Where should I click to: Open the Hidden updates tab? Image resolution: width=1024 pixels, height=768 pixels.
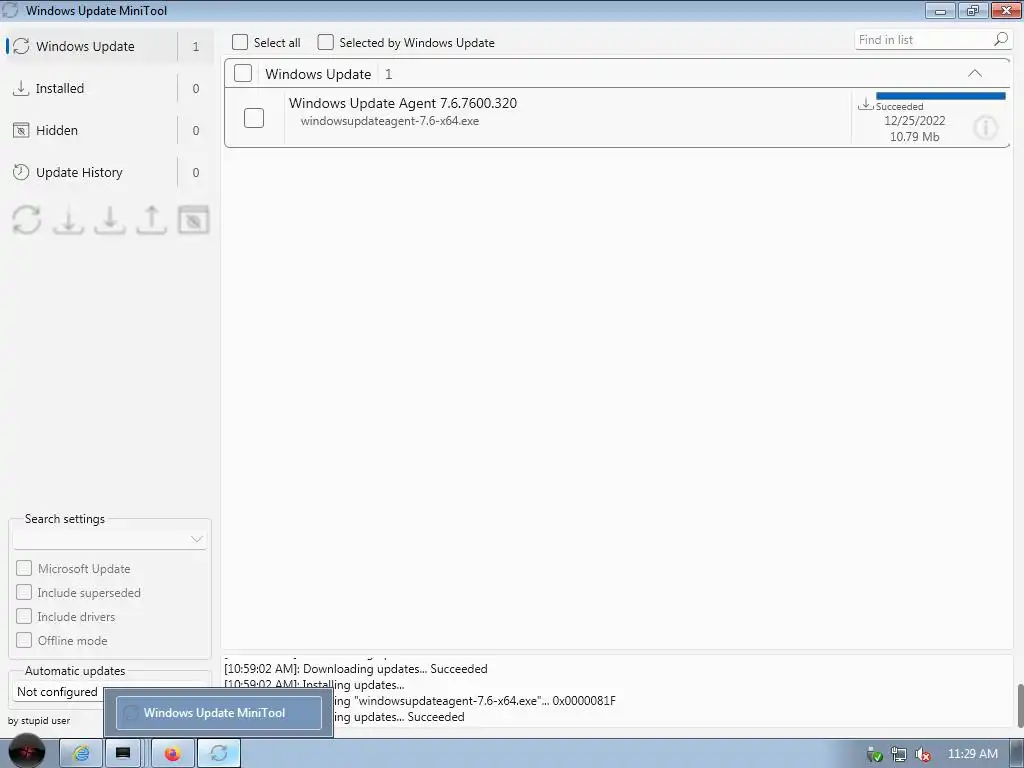110,131
